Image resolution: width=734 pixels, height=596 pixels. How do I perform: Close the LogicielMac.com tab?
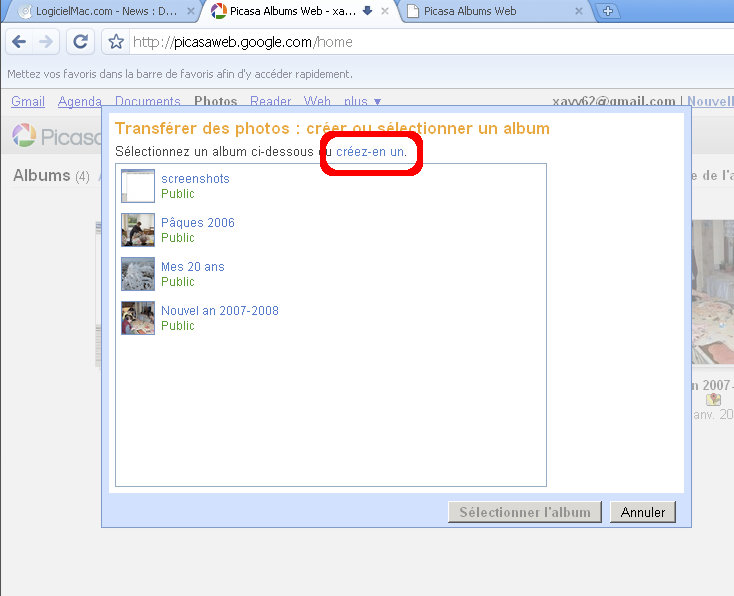coord(191,11)
